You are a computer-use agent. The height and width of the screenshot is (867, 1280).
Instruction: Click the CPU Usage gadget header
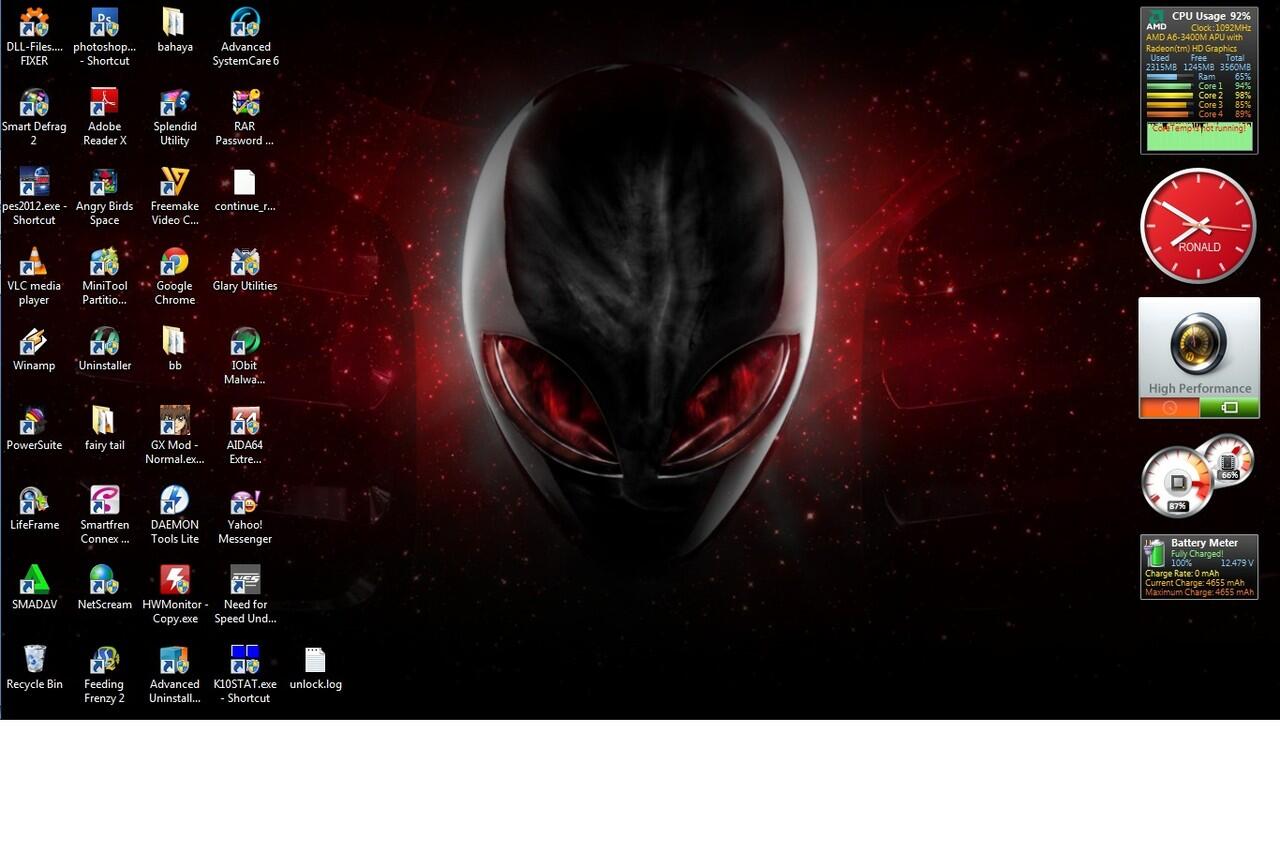(x=1211, y=16)
